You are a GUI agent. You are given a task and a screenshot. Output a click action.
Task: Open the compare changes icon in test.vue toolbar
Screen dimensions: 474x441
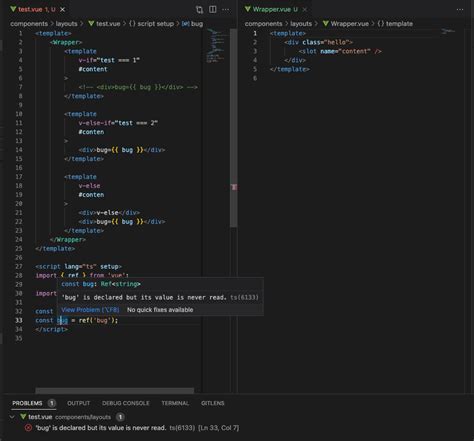coord(199,10)
